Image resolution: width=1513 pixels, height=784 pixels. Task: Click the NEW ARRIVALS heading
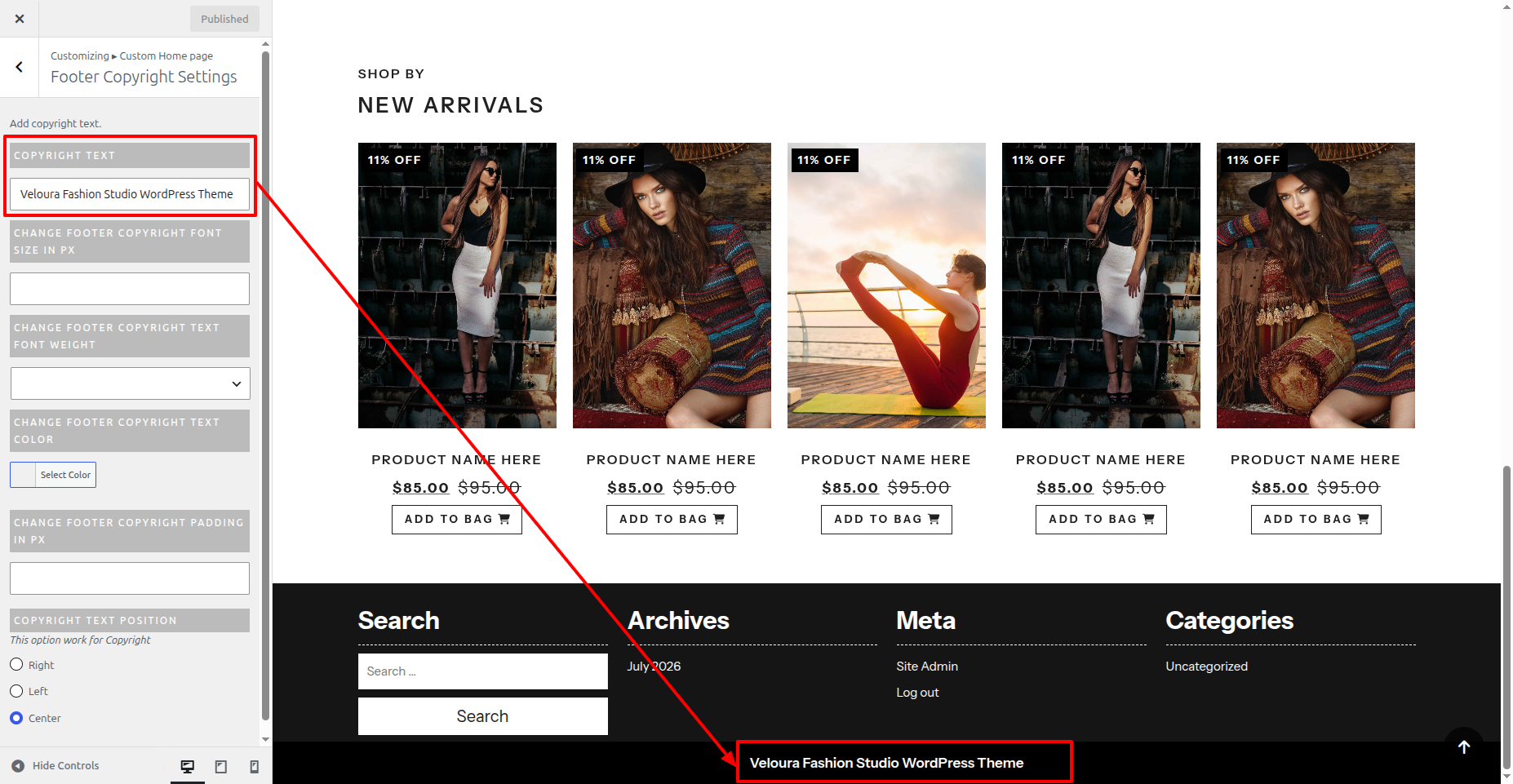(450, 105)
